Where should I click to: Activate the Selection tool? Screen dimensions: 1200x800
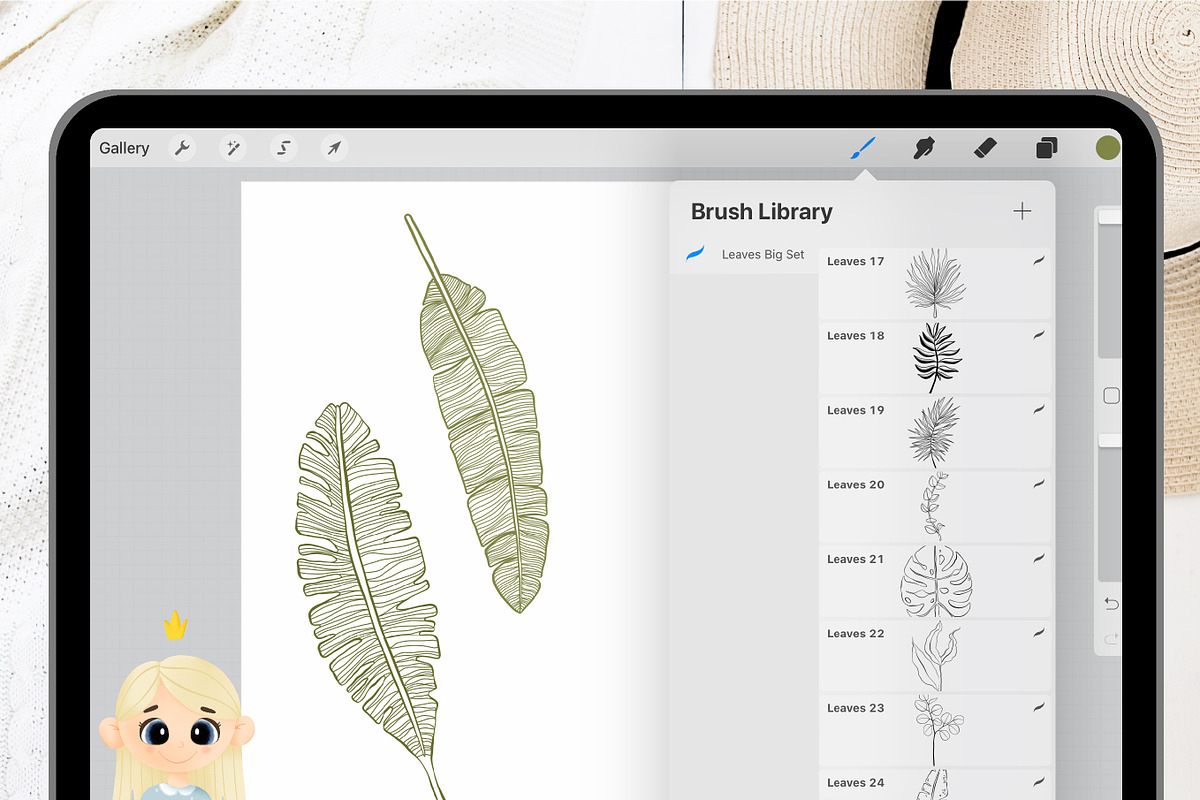coord(284,148)
